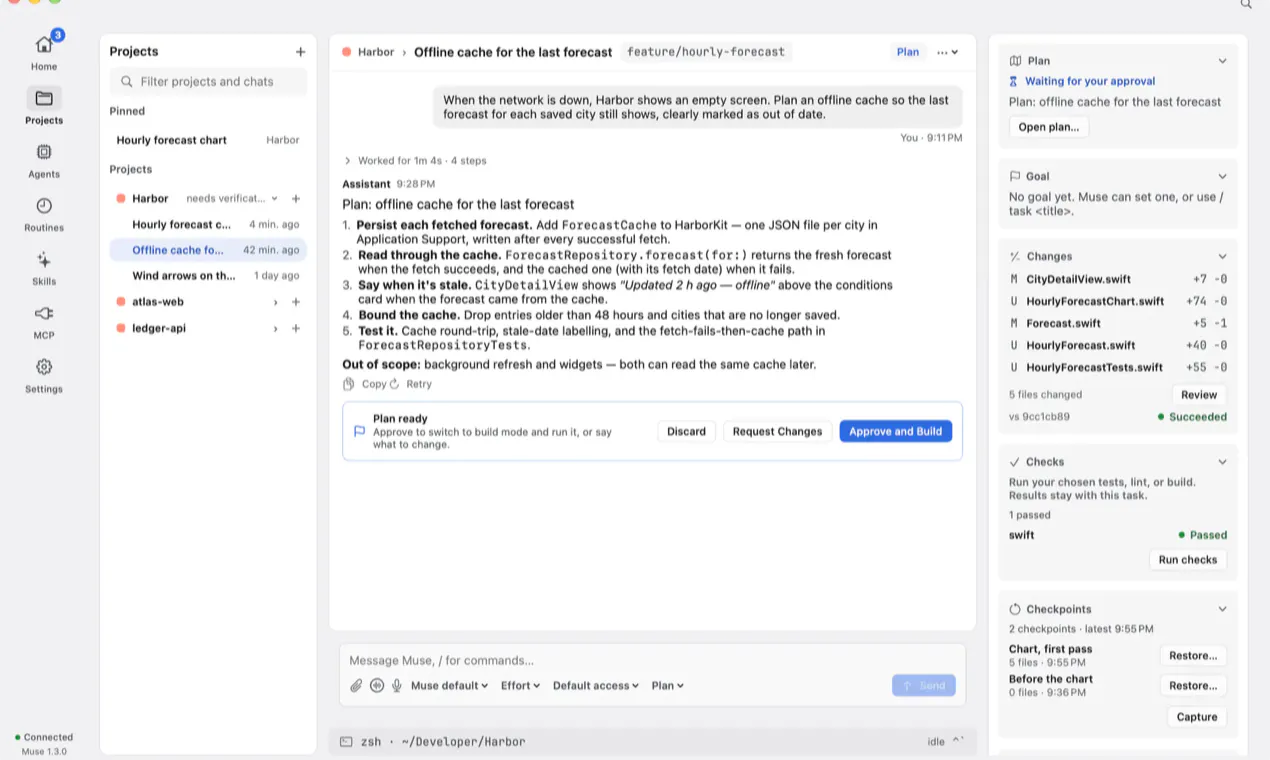Open the Routines section
Screen dimensions: 1270x760
pyautogui.click(x=44, y=213)
